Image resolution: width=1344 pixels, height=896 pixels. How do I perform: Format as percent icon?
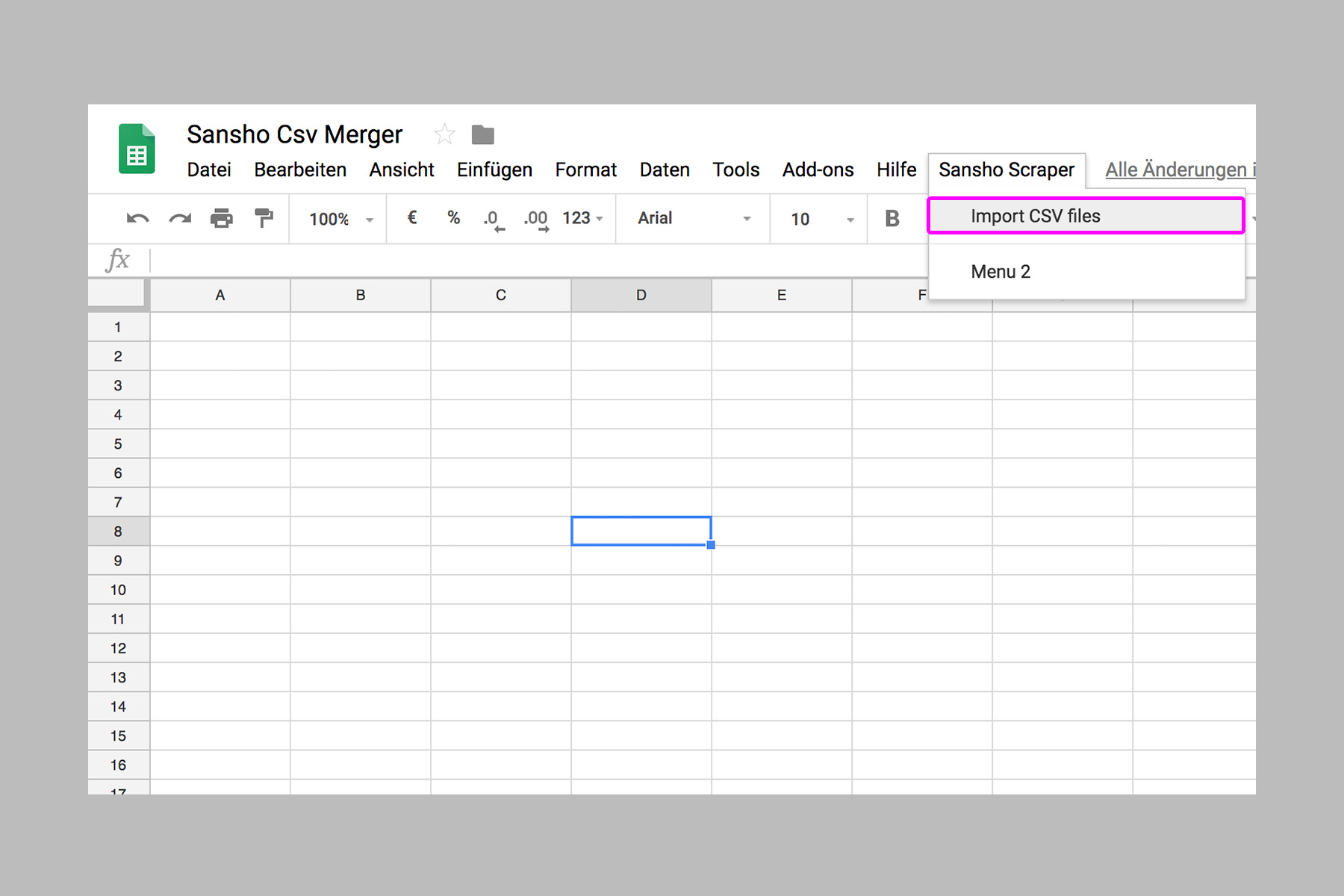[x=453, y=218]
